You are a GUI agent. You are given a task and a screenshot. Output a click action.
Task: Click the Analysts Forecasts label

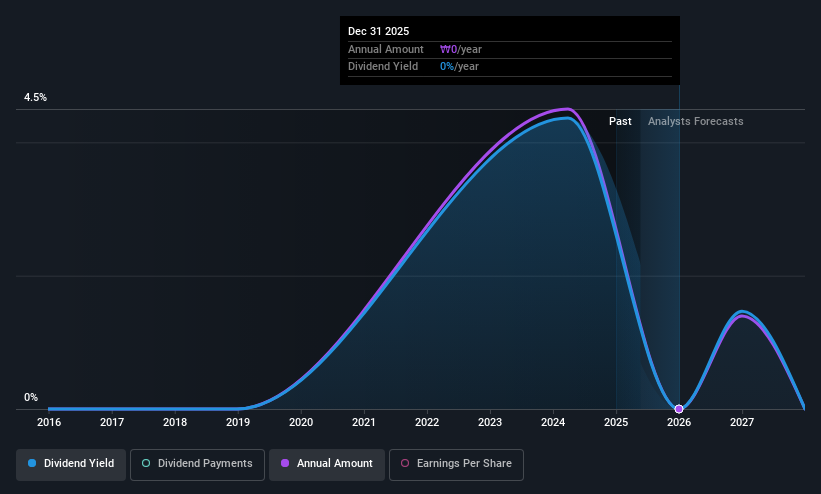pos(695,122)
